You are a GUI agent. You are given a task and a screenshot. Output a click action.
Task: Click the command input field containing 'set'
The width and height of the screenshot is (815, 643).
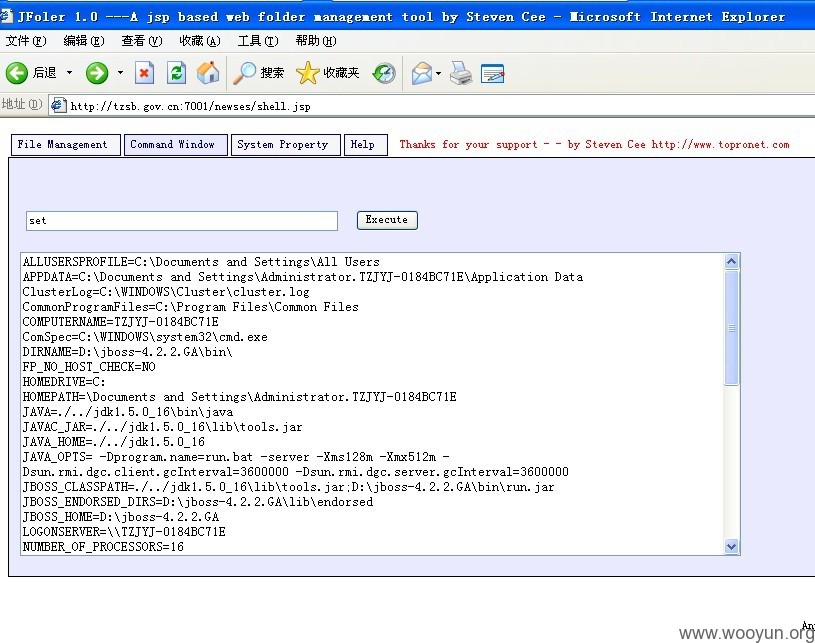tap(182, 220)
